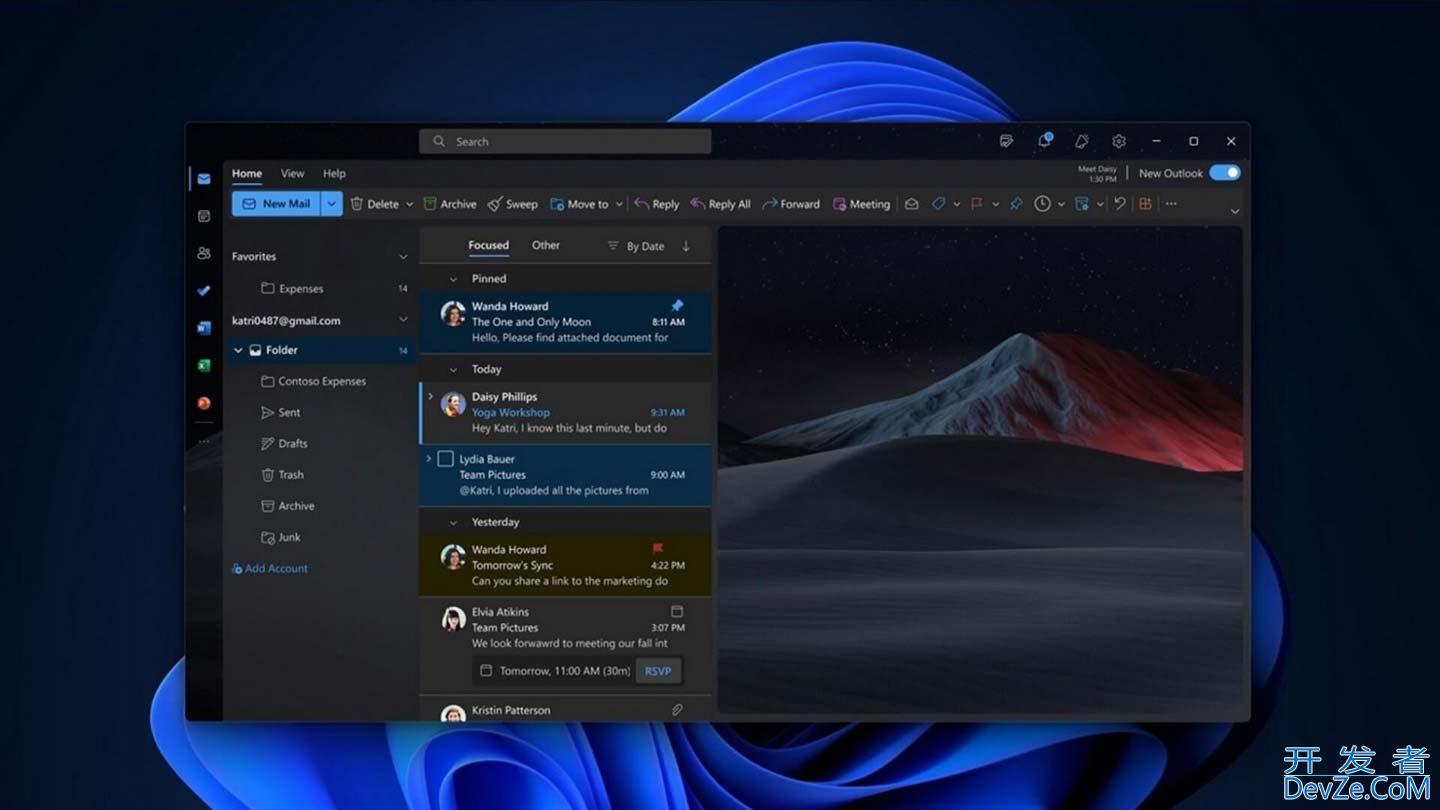Image resolution: width=1440 pixels, height=810 pixels.
Task: Open the People icon in left sidebar
Action: pyautogui.click(x=204, y=254)
